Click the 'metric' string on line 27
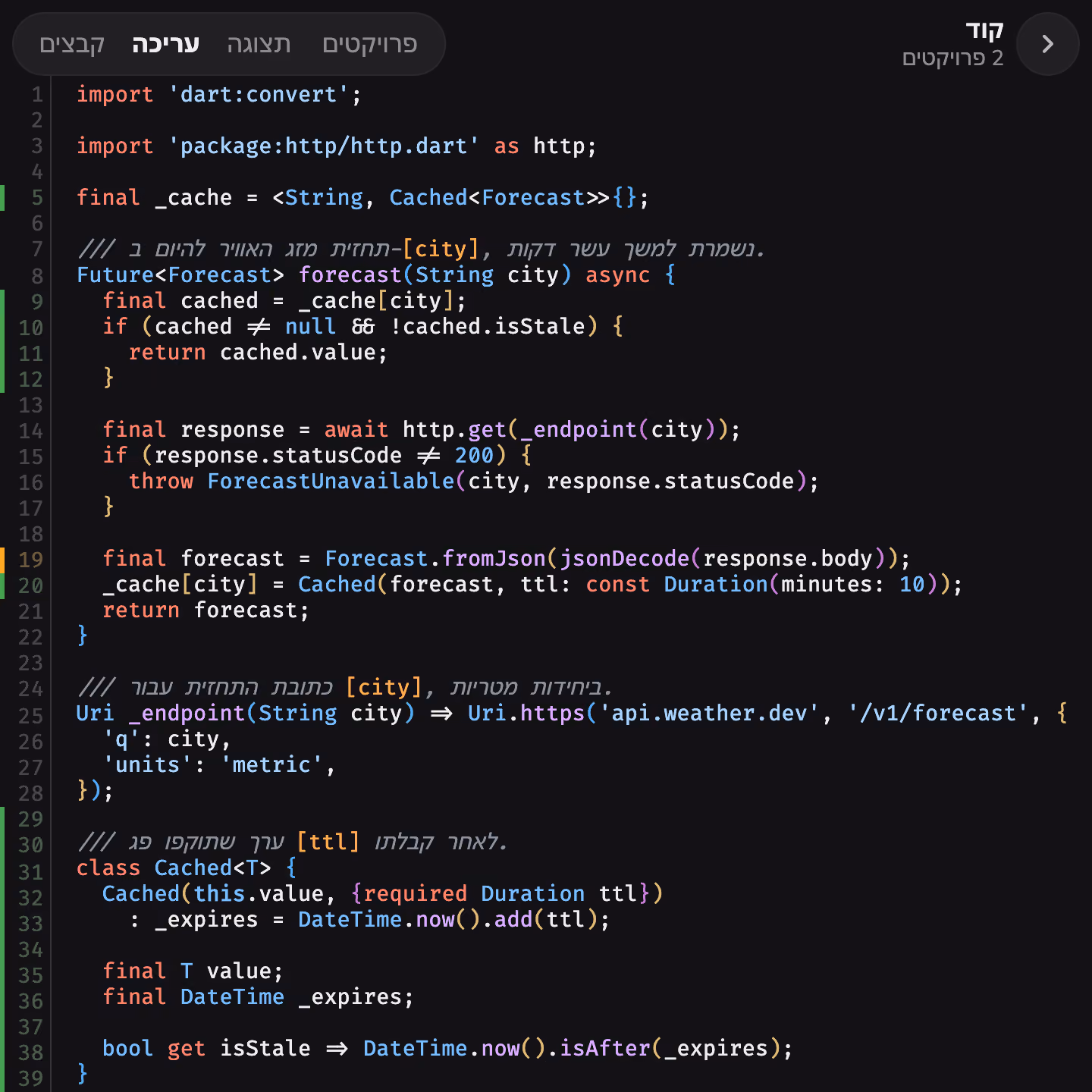Viewport: 1092px width, 1092px height. [271, 765]
